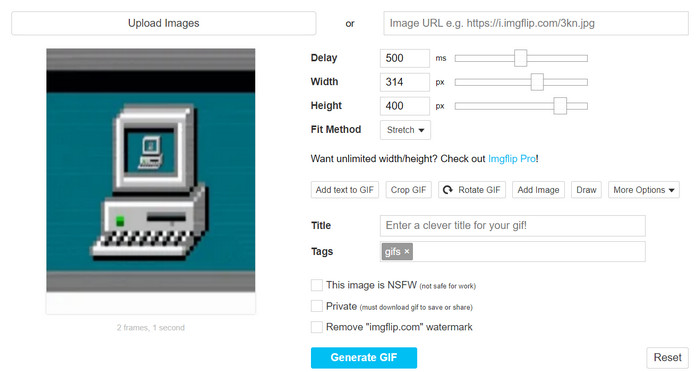Click the Reset button
Viewport: 700px width, 372px height.
(667, 358)
